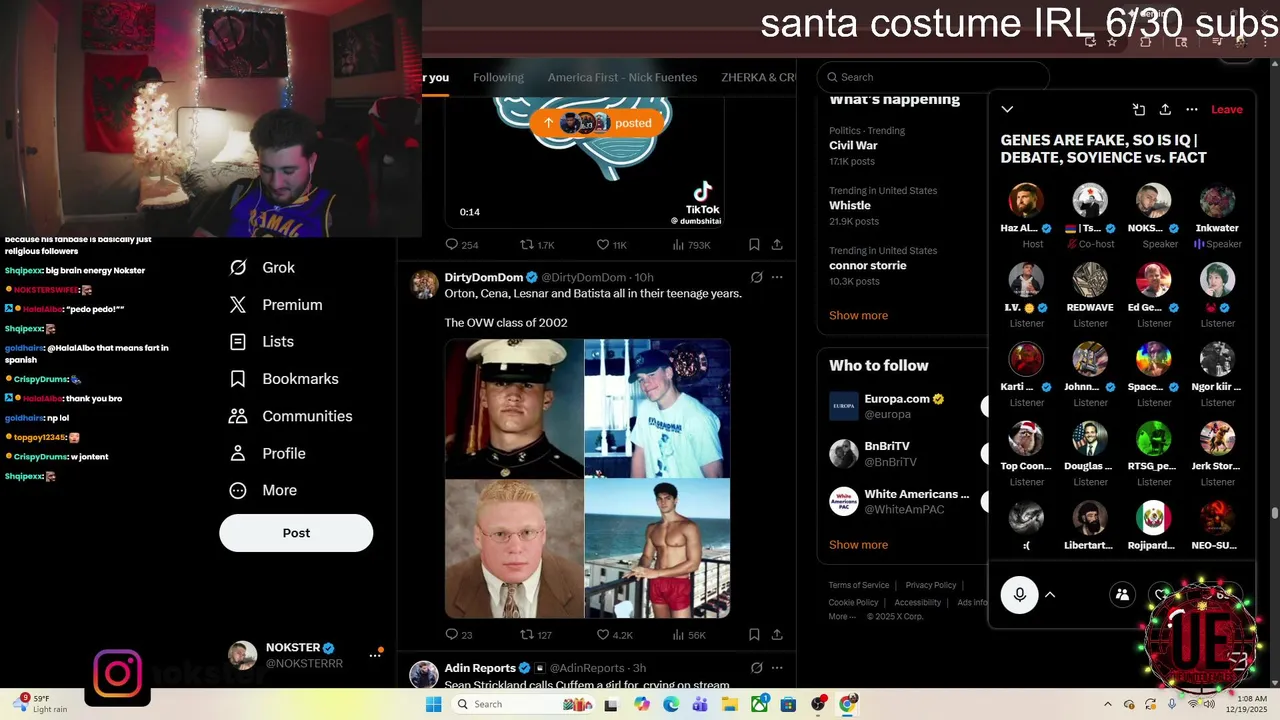Share the Space with the share icon
The height and width of the screenshot is (720, 1280).
click(1165, 110)
